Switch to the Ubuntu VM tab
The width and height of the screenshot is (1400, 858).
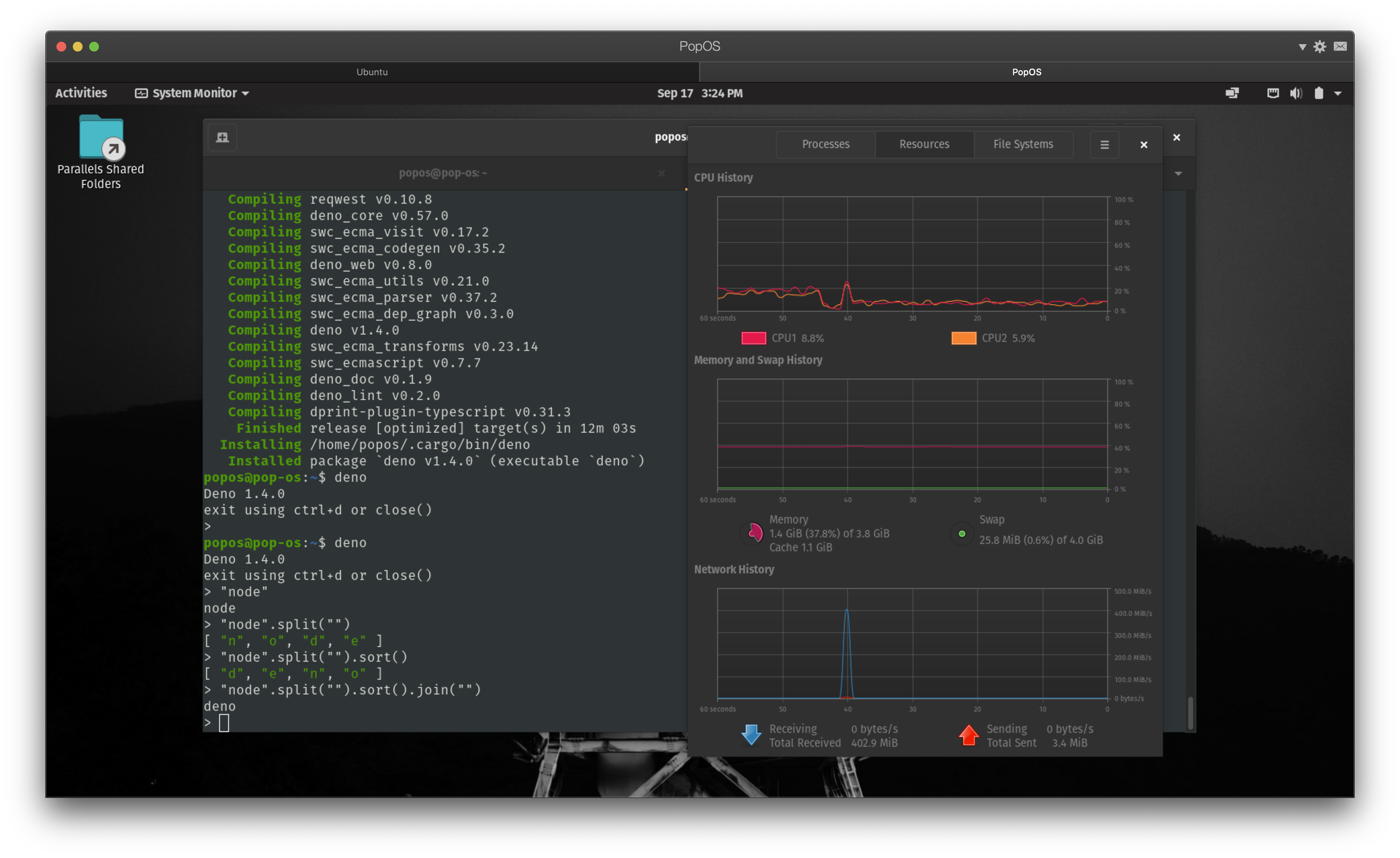tap(372, 72)
